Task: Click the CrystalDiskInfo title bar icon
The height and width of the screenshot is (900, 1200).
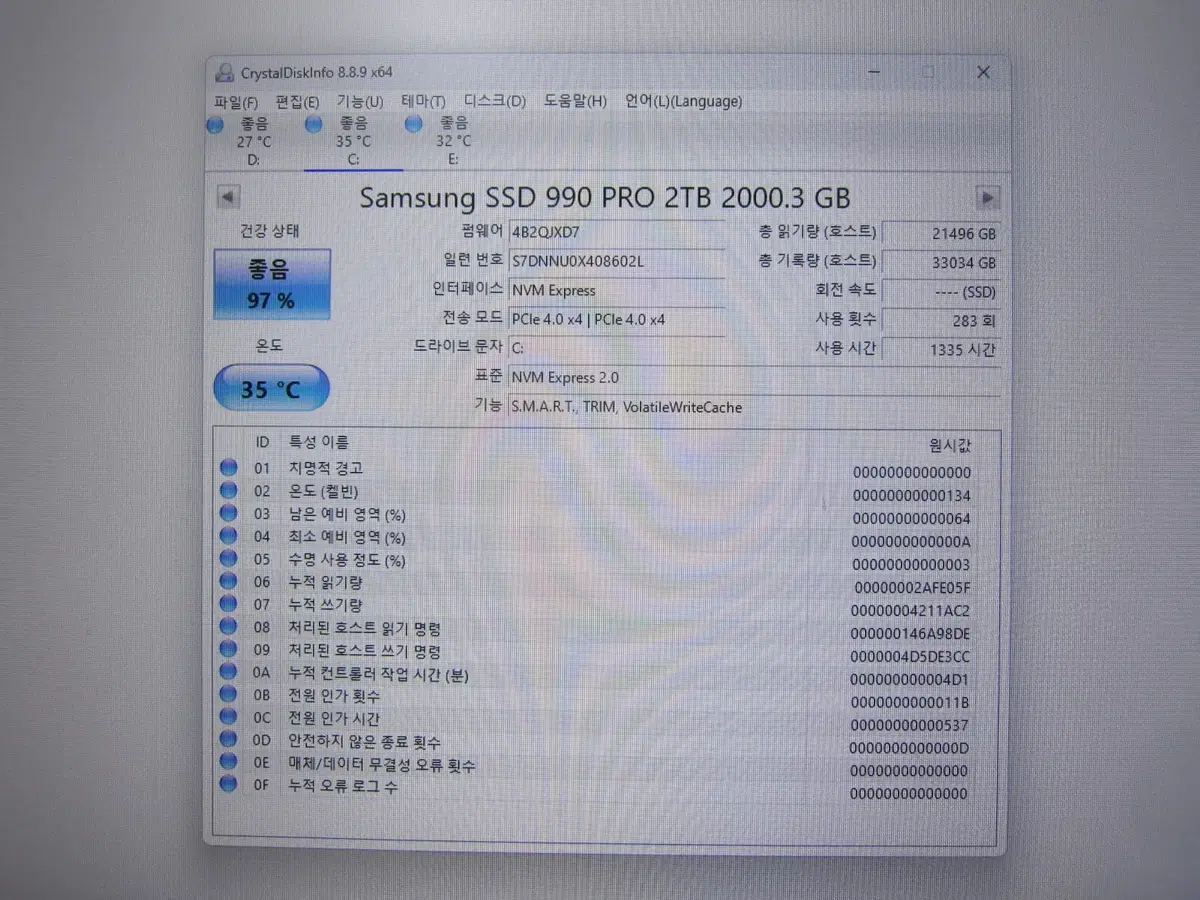Action: coord(224,71)
